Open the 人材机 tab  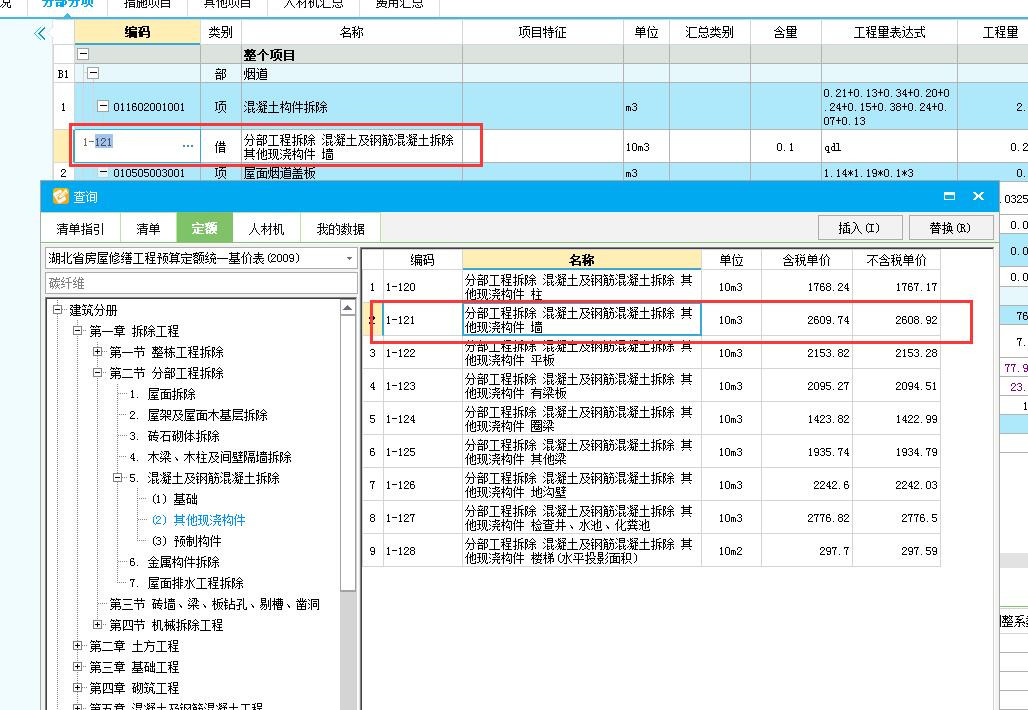(x=266, y=229)
